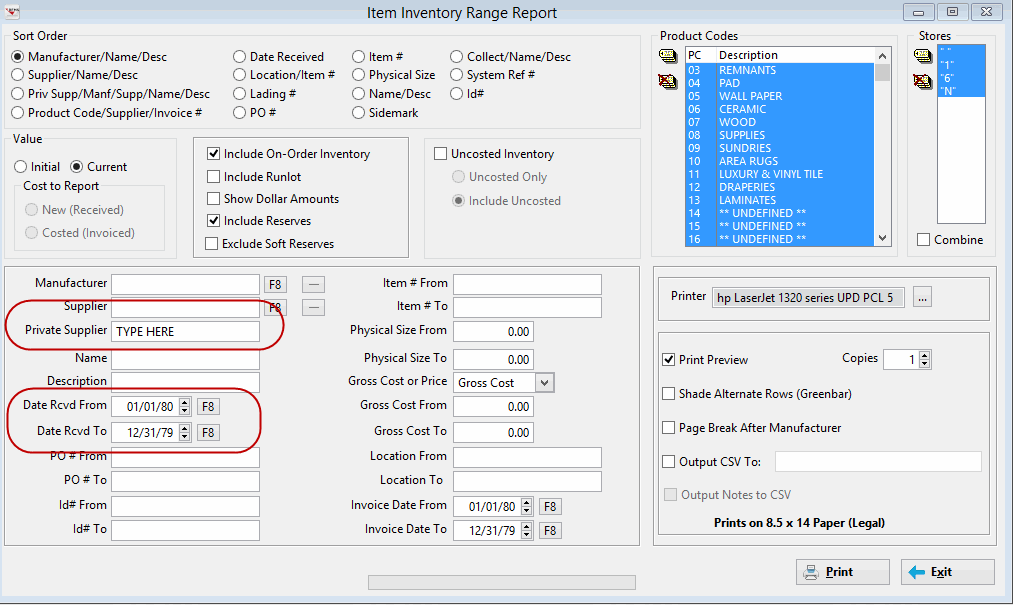Enable the Show Dollar Amounts checkbox
The image size is (1013, 605).
(213, 198)
